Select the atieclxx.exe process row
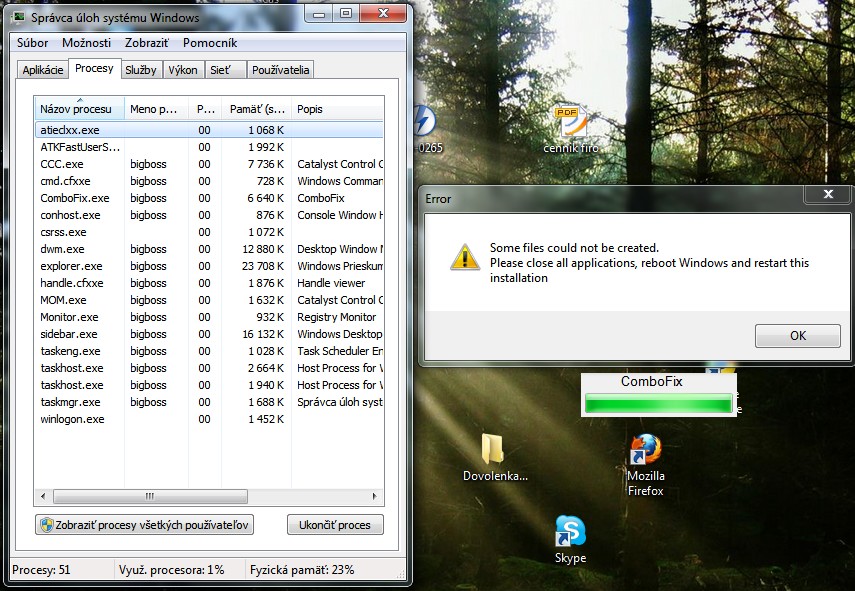Screen dimensions: 855x591 point(209,130)
